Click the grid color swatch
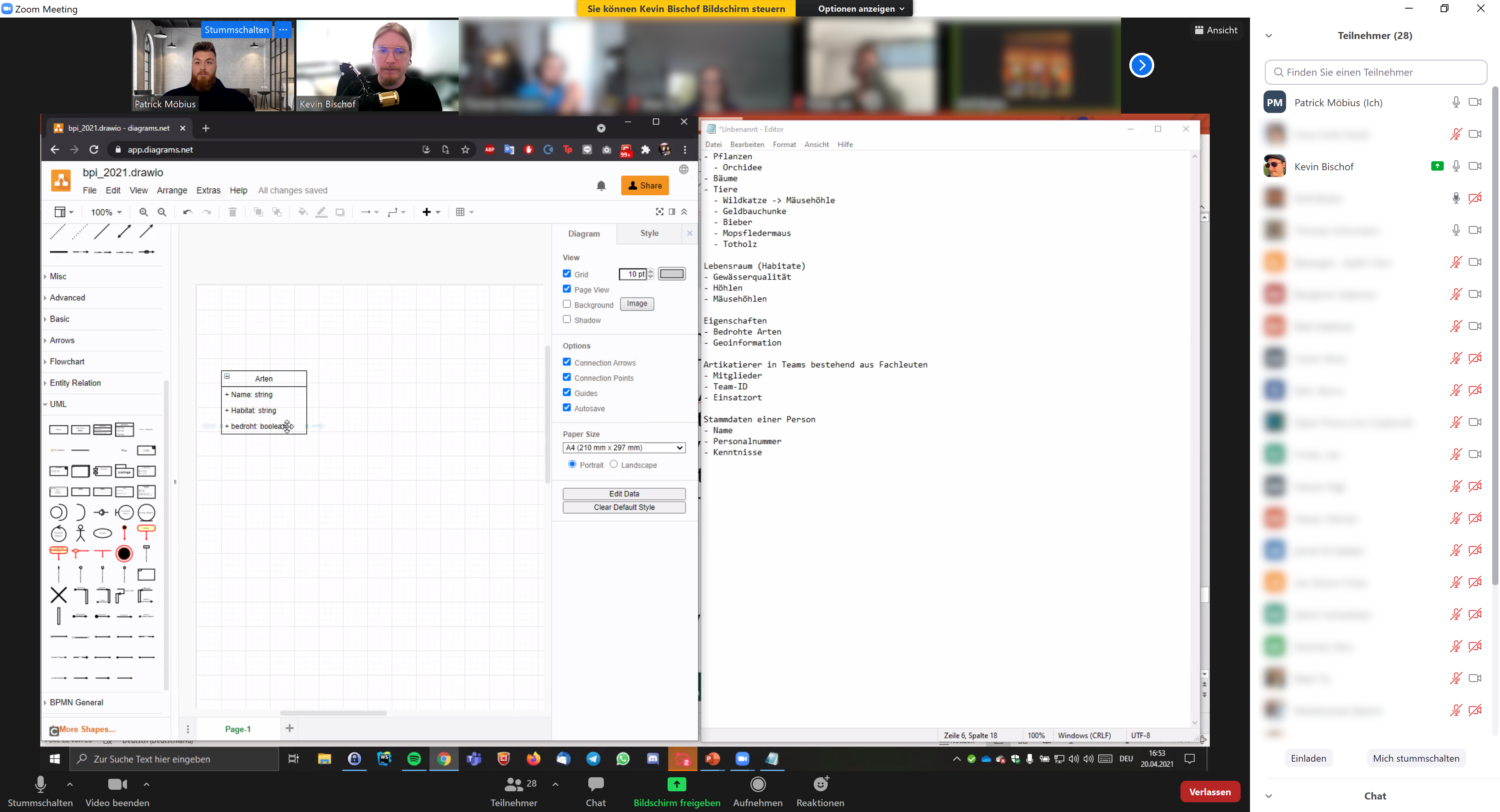The image size is (1500, 812). pos(671,274)
